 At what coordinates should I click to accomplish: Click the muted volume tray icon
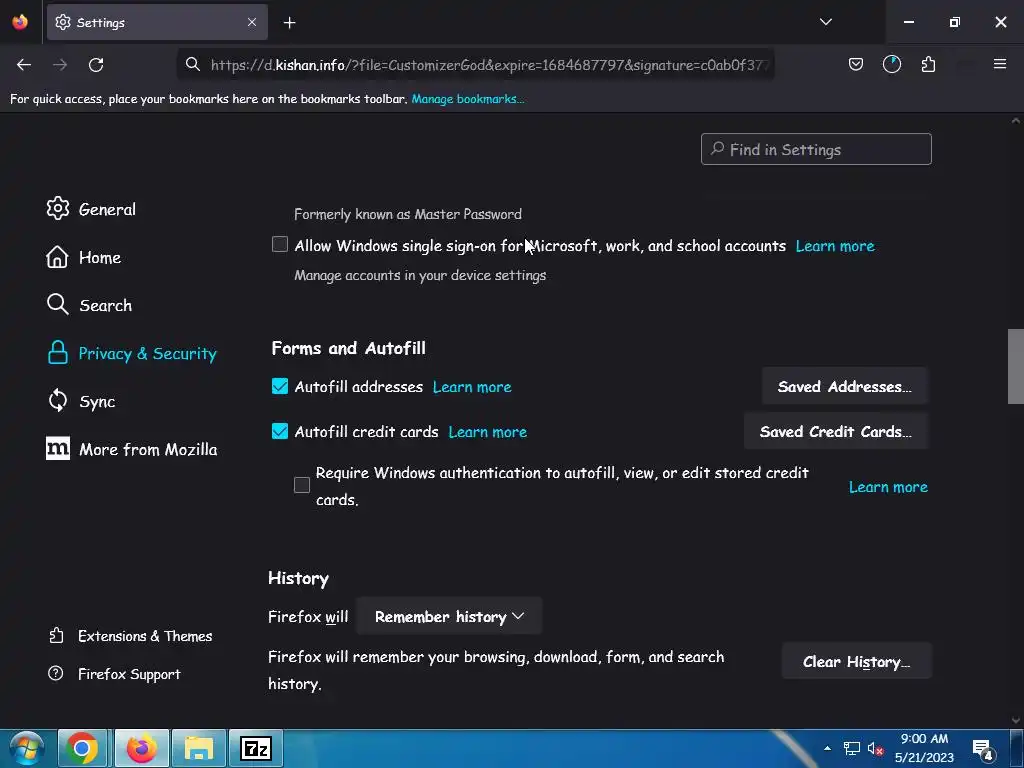875,748
